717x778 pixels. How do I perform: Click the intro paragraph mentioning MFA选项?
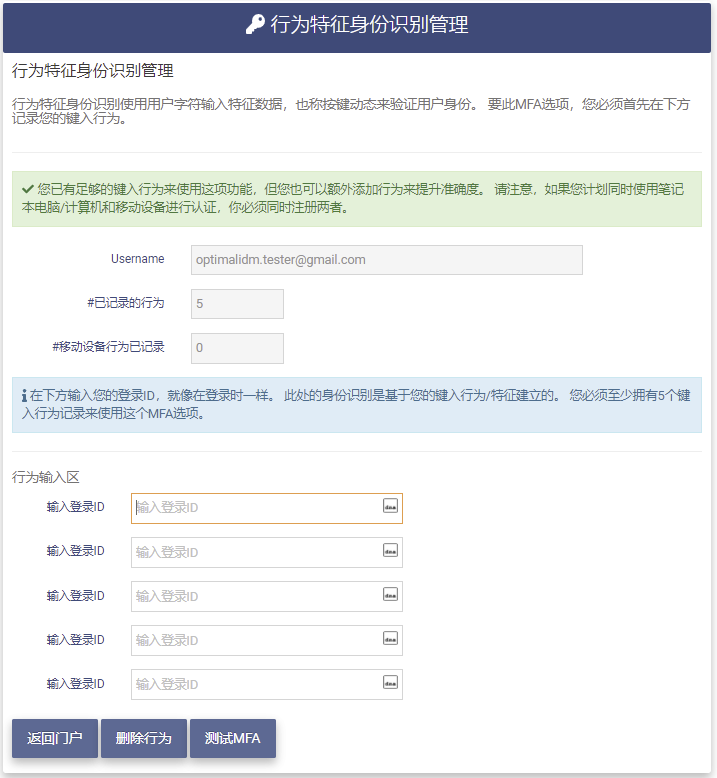[x=351, y=111]
